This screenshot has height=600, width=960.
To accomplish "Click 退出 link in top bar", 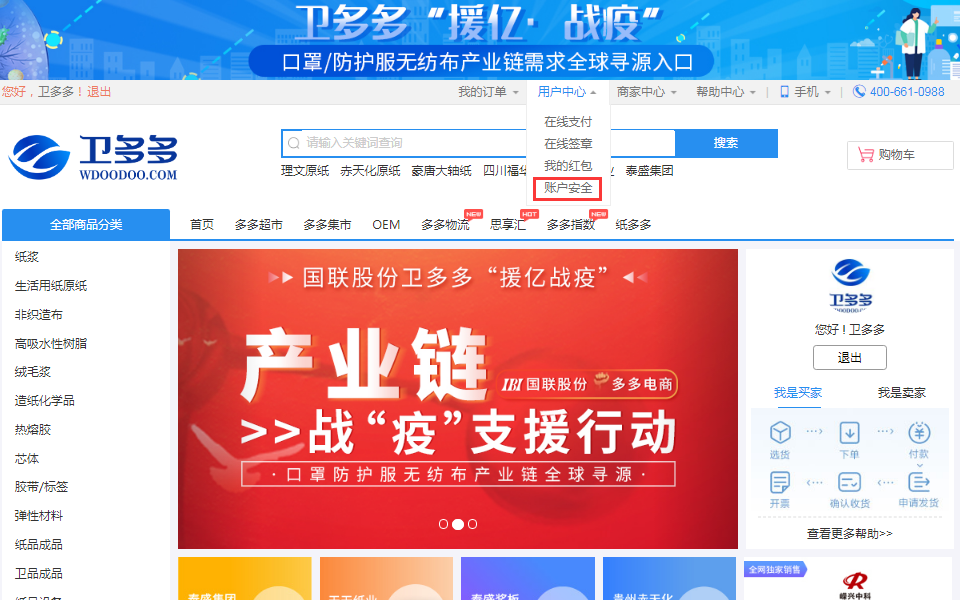I will point(99,92).
